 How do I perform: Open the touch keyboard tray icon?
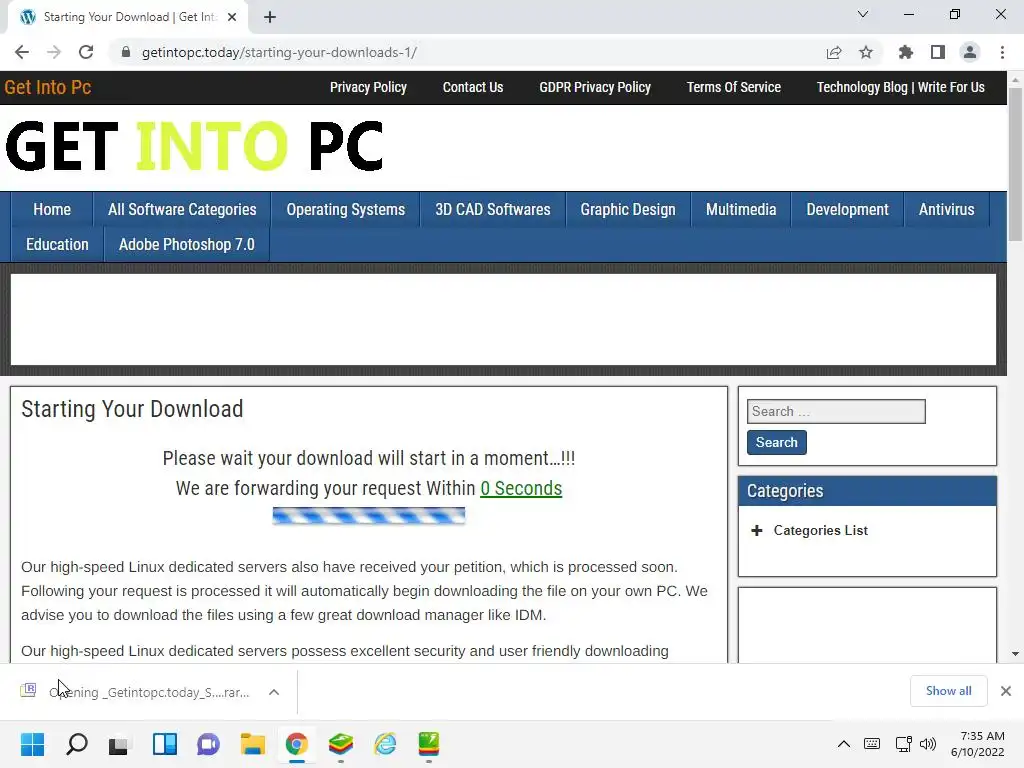coord(872,744)
